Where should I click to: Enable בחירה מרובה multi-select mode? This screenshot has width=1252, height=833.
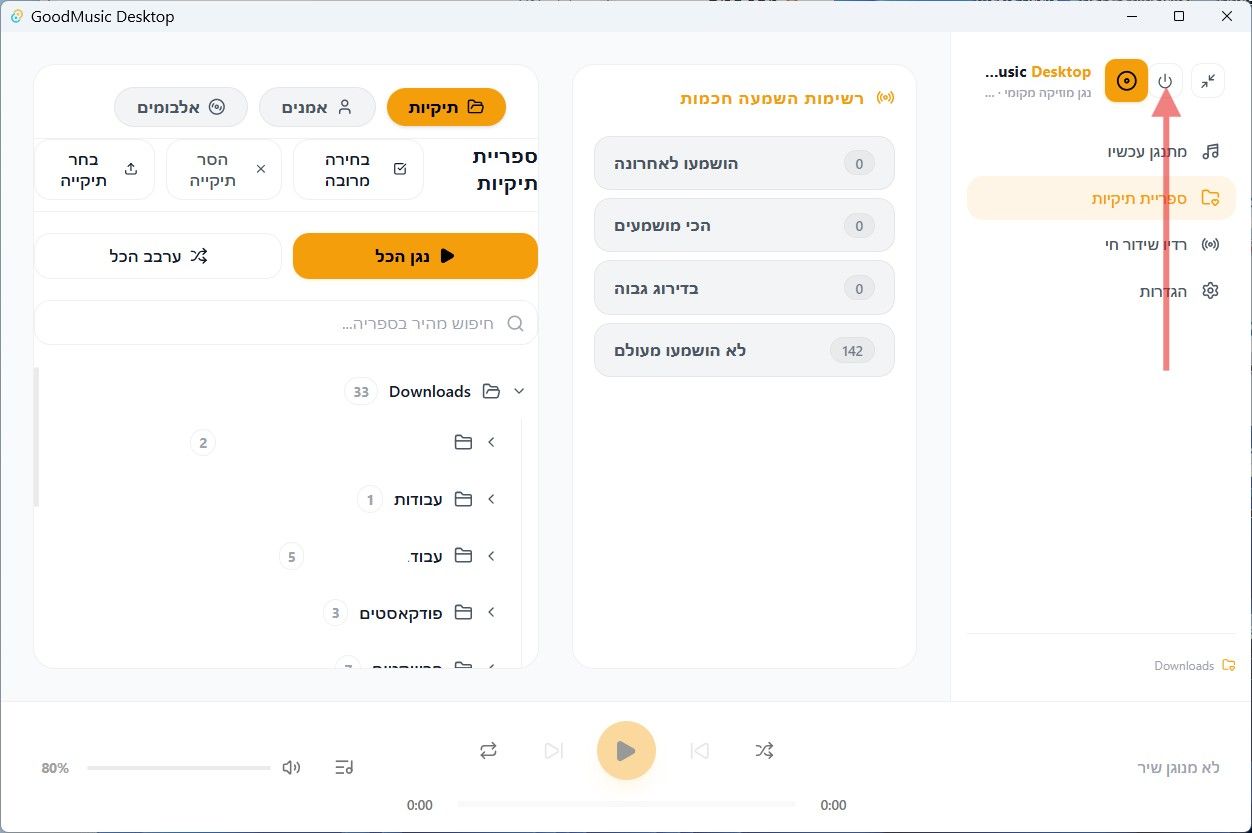tap(358, 169)
